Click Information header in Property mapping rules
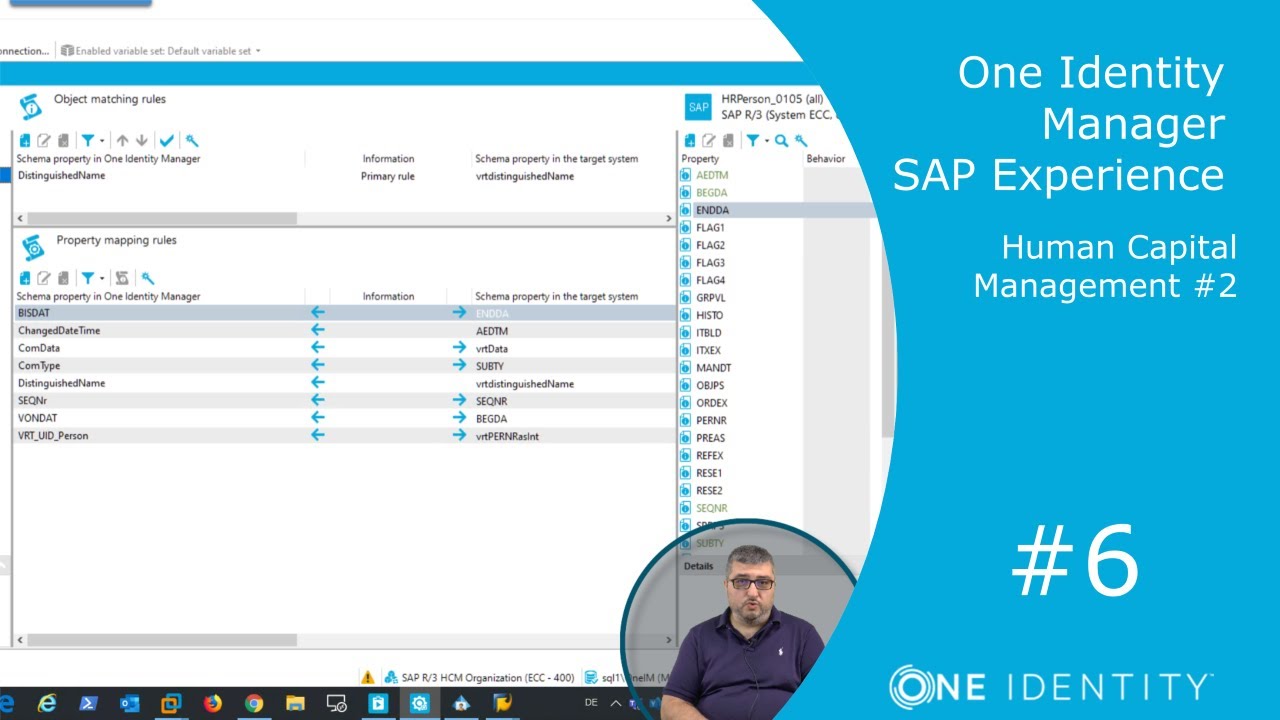 click(388, 296)
